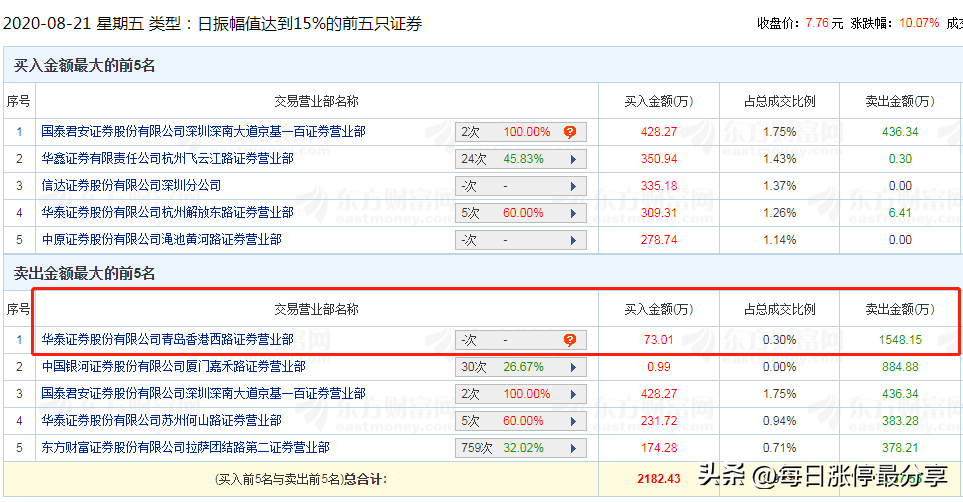
Task: Open 华鑫证券杭州飞云江路证券营业部 link
Action: click(167, 159)
